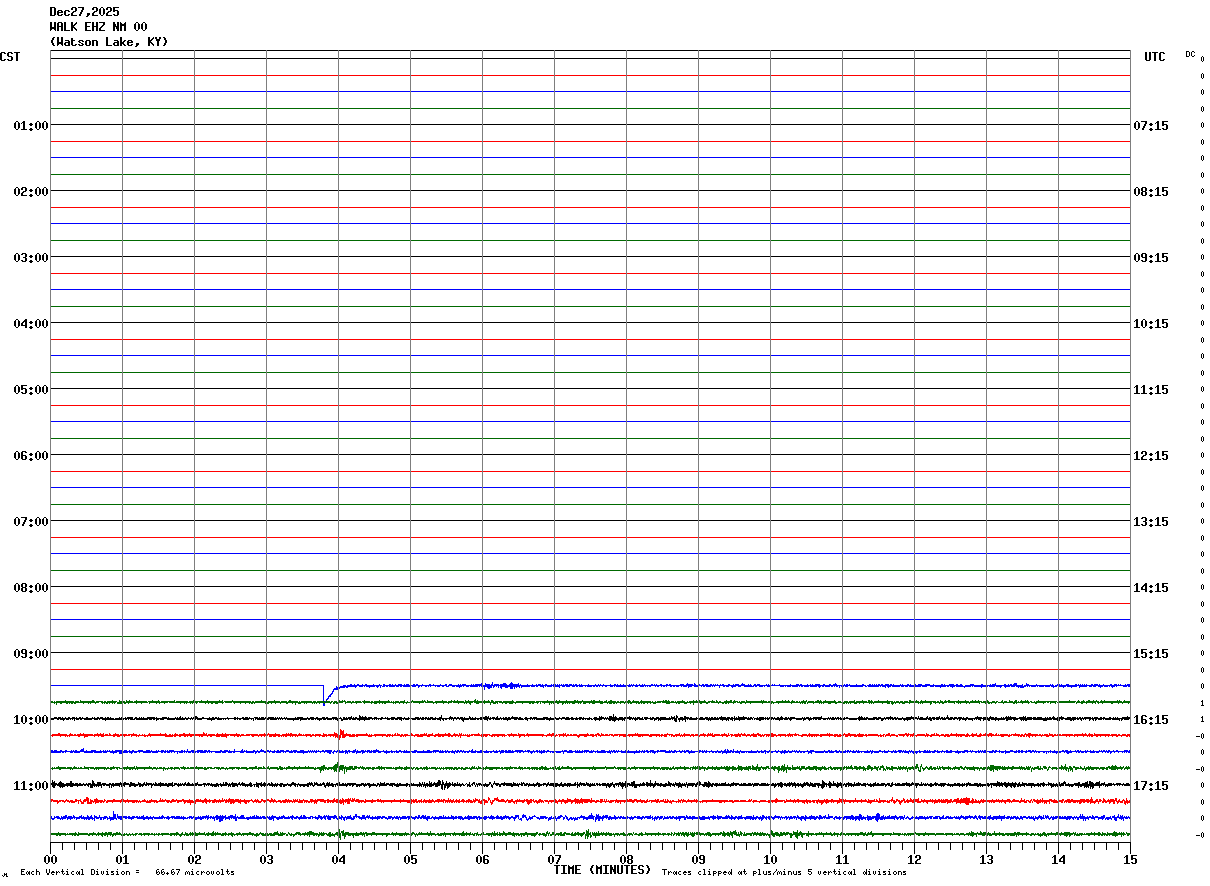Viewport: 1210px width, 886px height.
Task: Click the 17:15 UTC time label
Action: click(1151, 786)
